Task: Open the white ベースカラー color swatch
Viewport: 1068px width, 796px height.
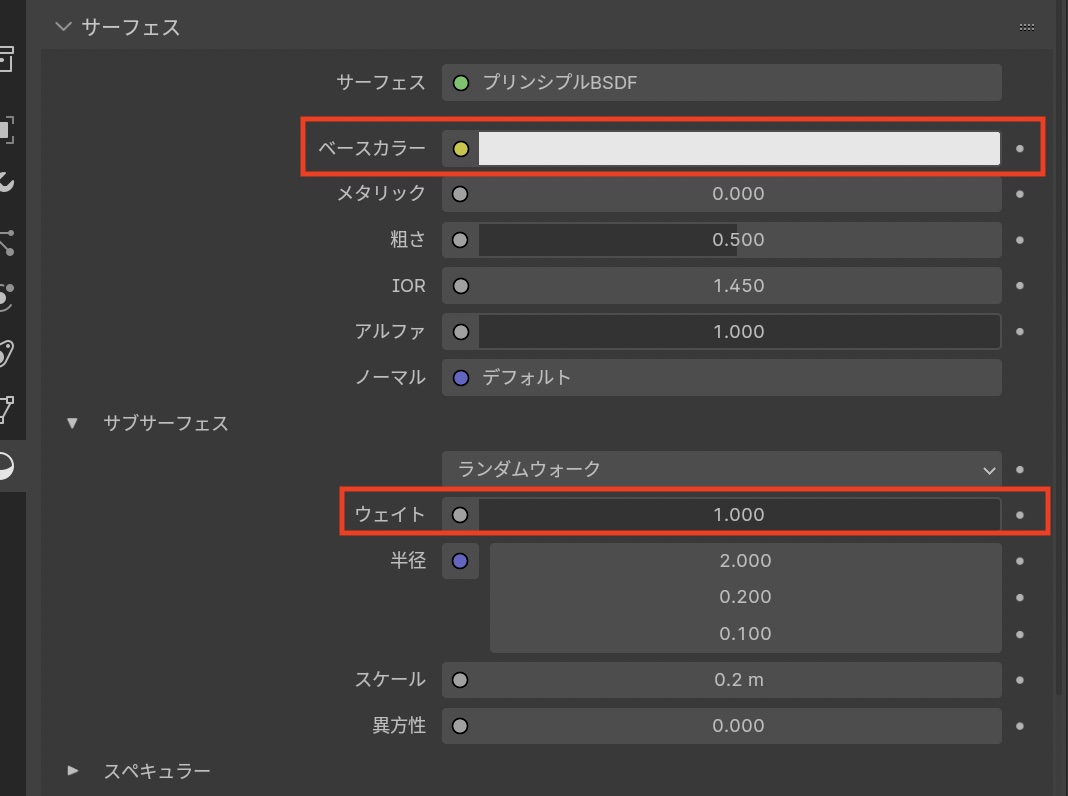Action: point(739,149)
